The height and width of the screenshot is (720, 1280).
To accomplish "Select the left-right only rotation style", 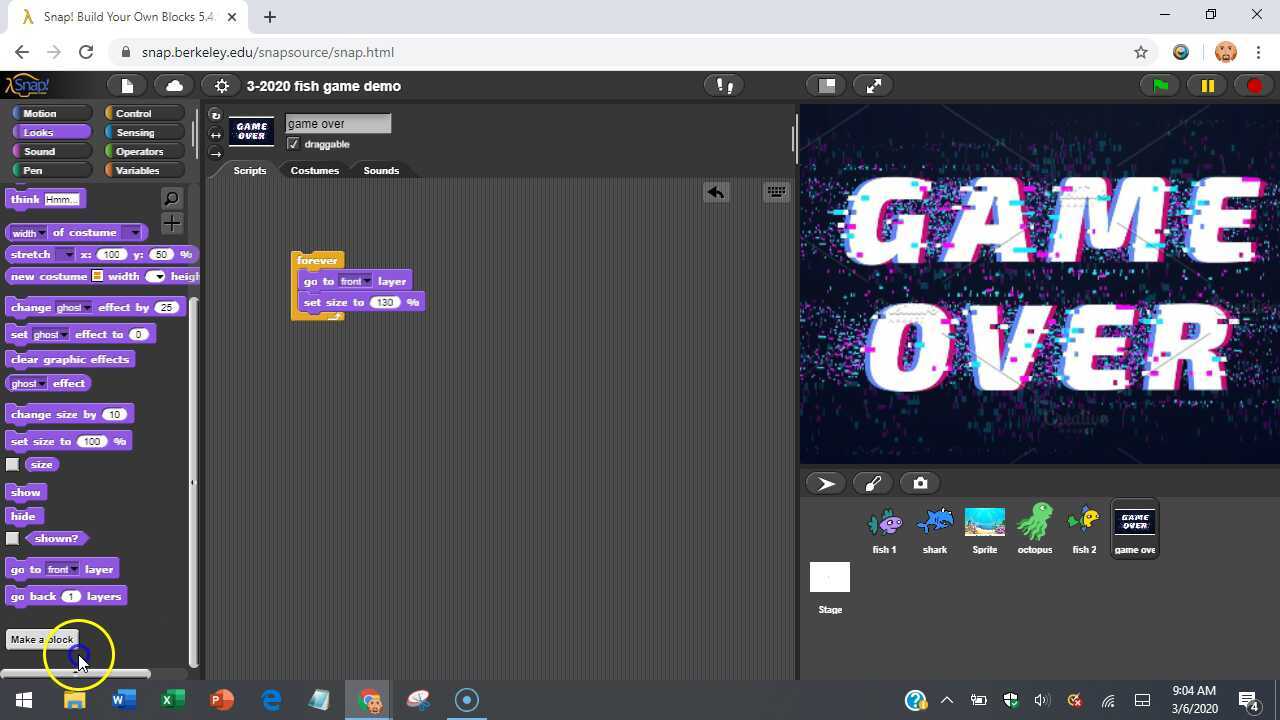I will [215, 135].
